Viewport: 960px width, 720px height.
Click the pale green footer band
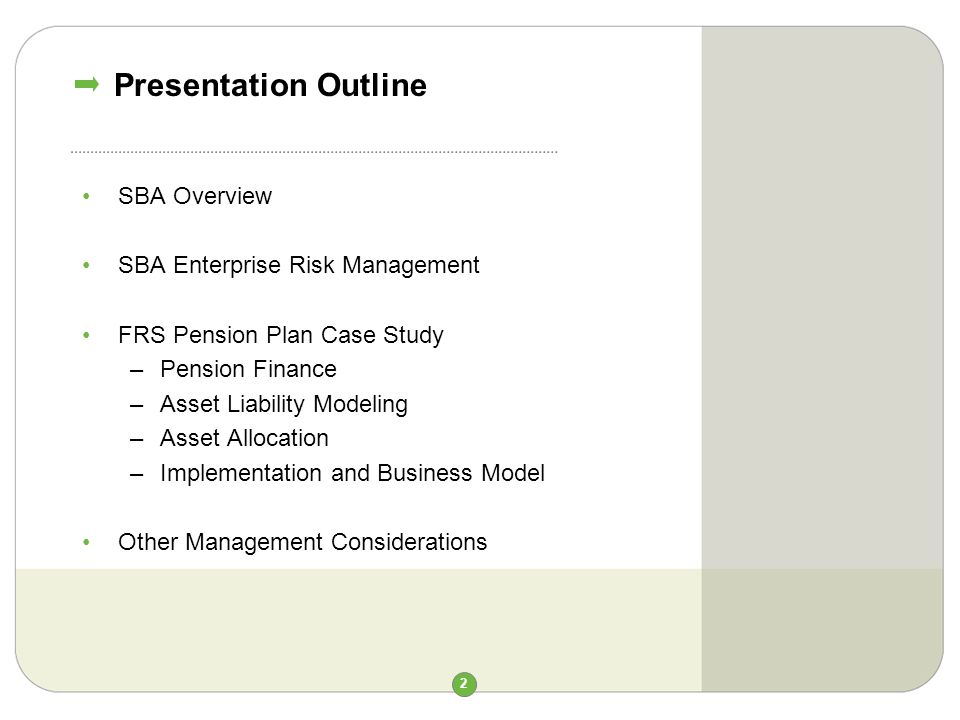(x=359, y=629)
